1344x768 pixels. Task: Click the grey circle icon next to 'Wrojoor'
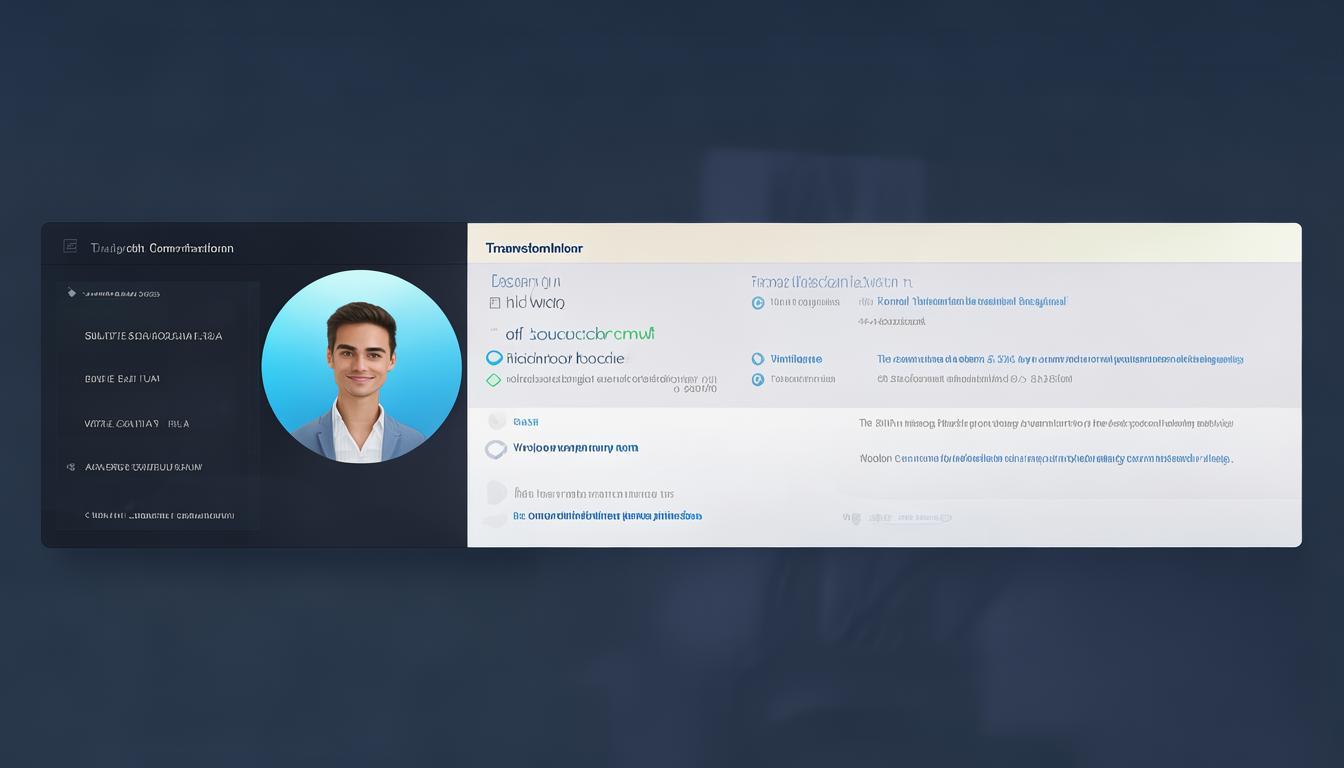click(495, 449)
